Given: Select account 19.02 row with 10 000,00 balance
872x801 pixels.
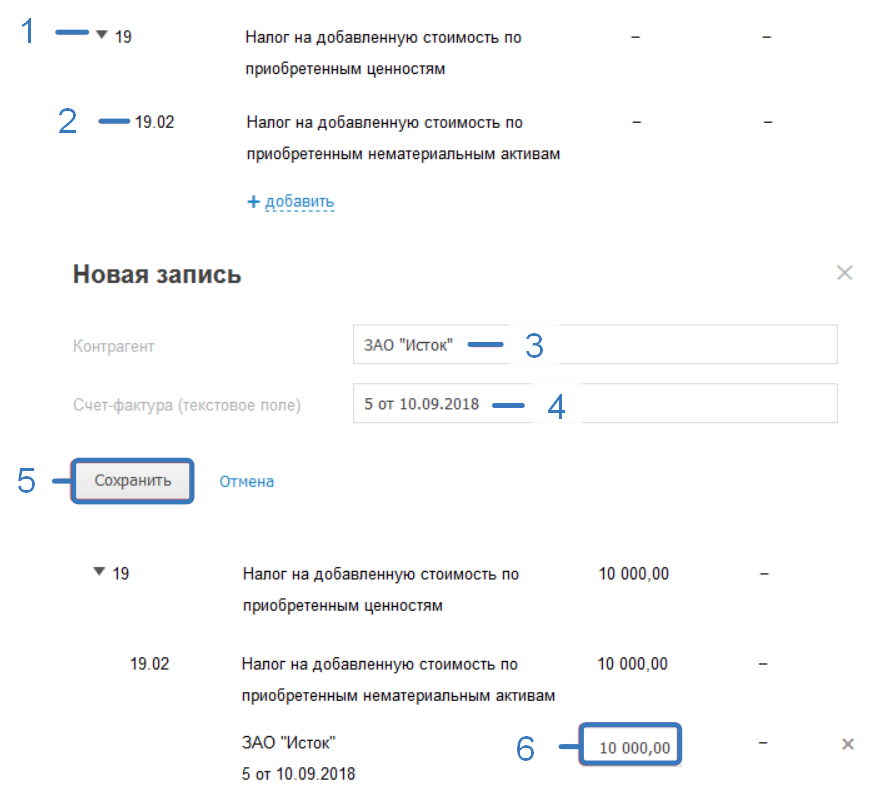Looking at the screenshot, I should tap(152, 663).
